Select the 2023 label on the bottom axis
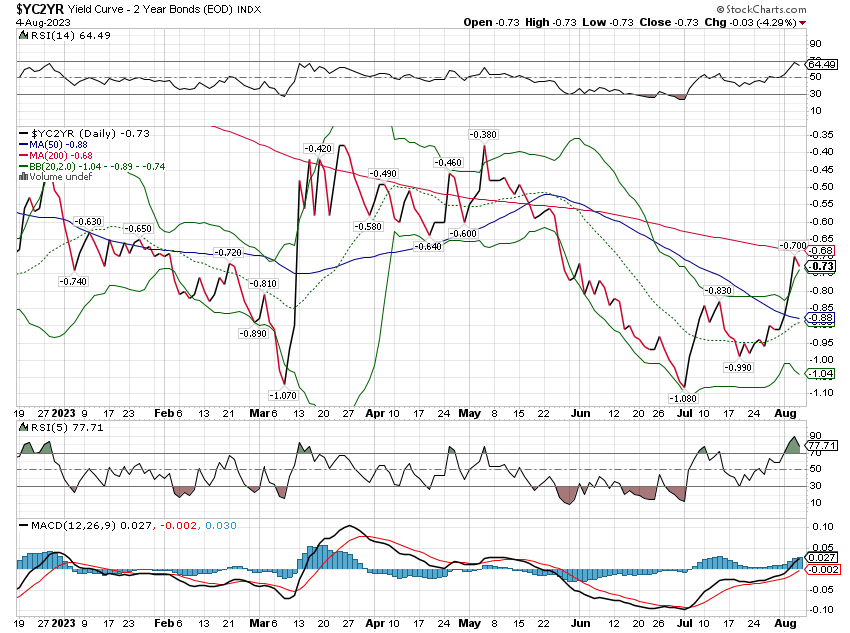 coord(62,412)
